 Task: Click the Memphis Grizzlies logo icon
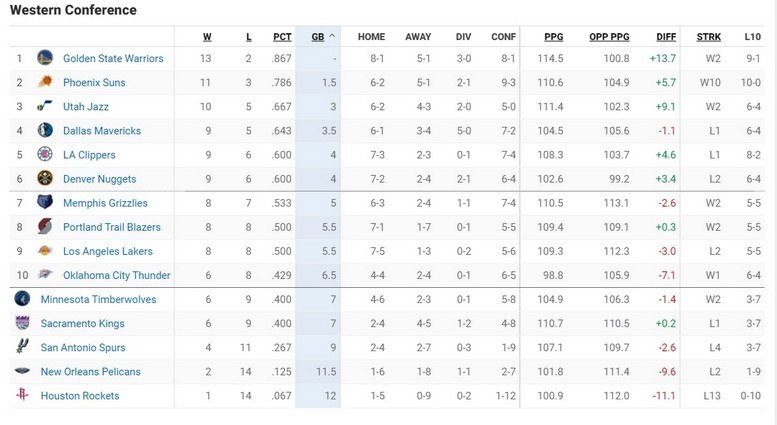44,202
